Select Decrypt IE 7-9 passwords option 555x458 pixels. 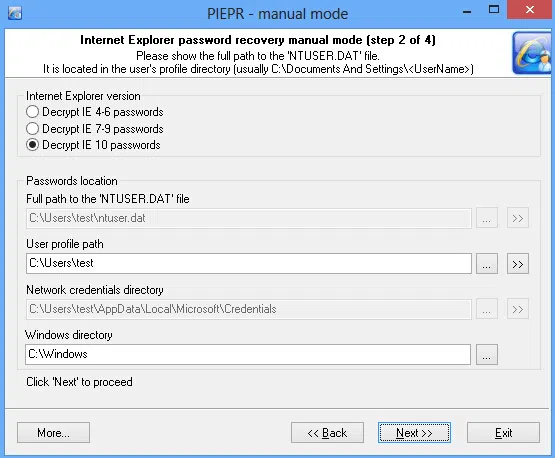95,128
